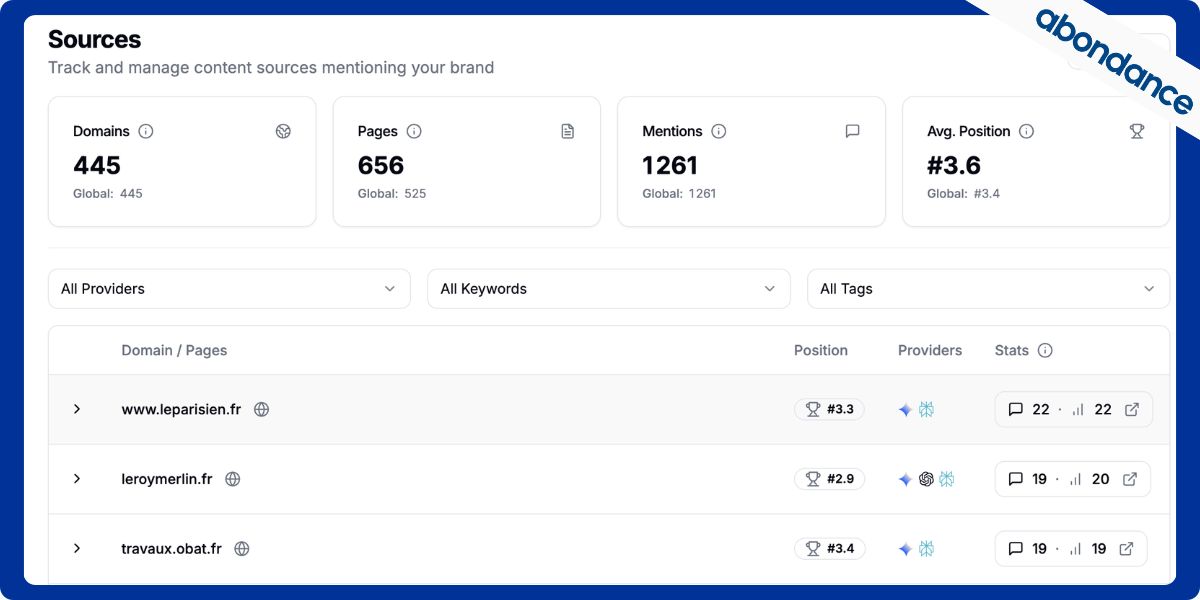Click the ChatGPT provider icon in leroymerlin row
Image resolution: width=1200 pixels, height=600 pixels.
[x=926, y=479]
